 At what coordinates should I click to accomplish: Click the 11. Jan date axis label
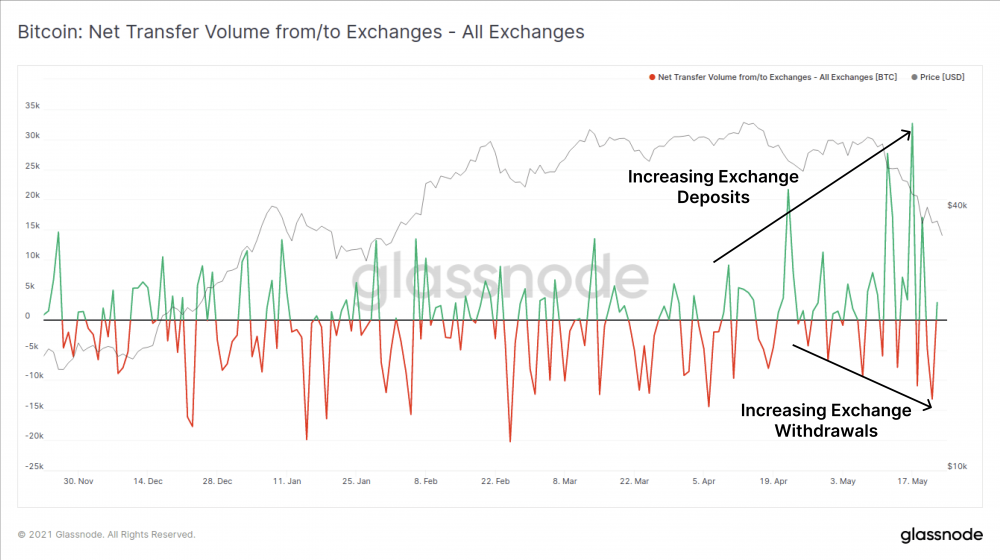[x=287, y=481]
